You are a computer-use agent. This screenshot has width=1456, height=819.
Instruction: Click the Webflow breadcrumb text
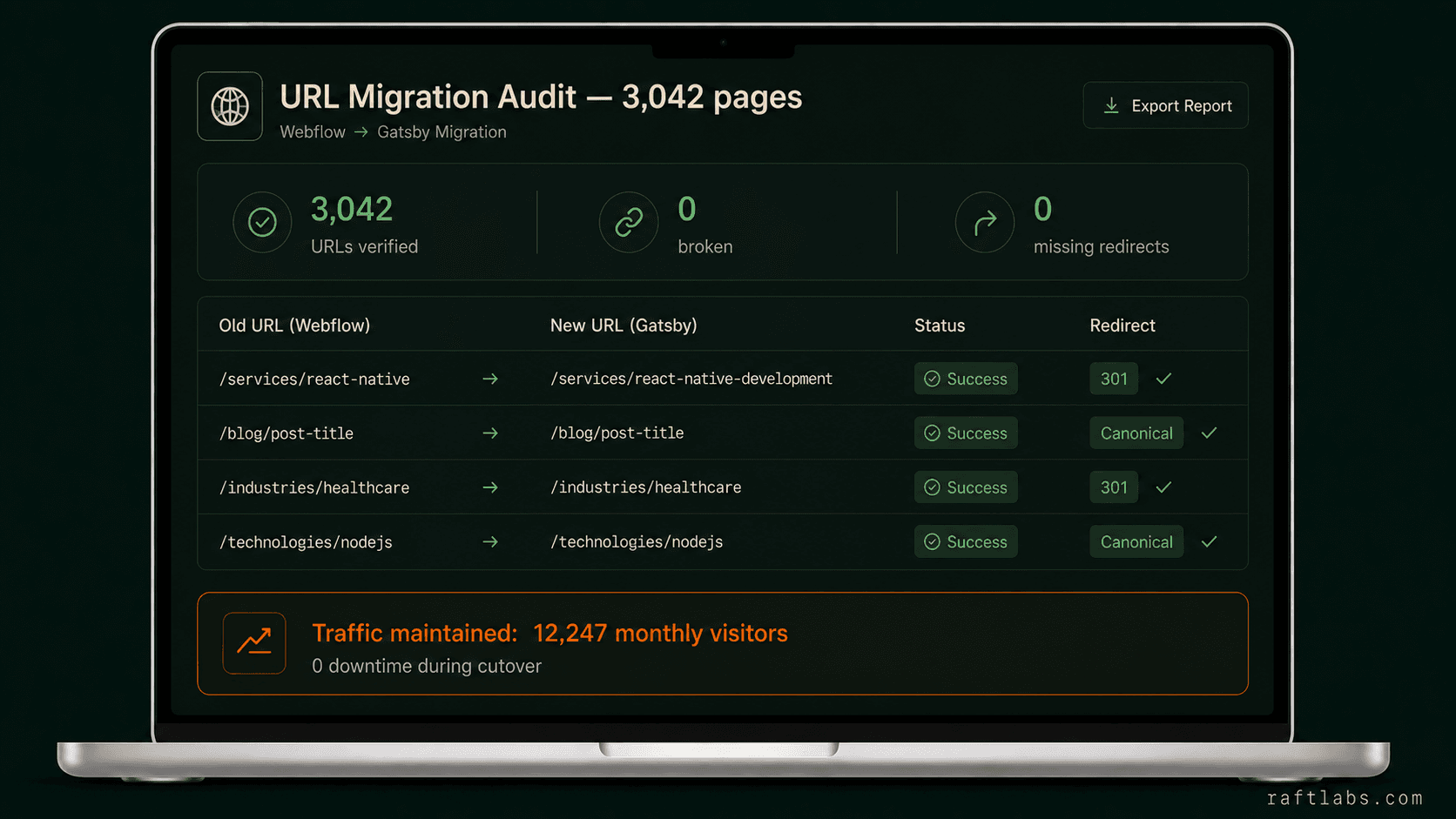(x=313, y=132)
